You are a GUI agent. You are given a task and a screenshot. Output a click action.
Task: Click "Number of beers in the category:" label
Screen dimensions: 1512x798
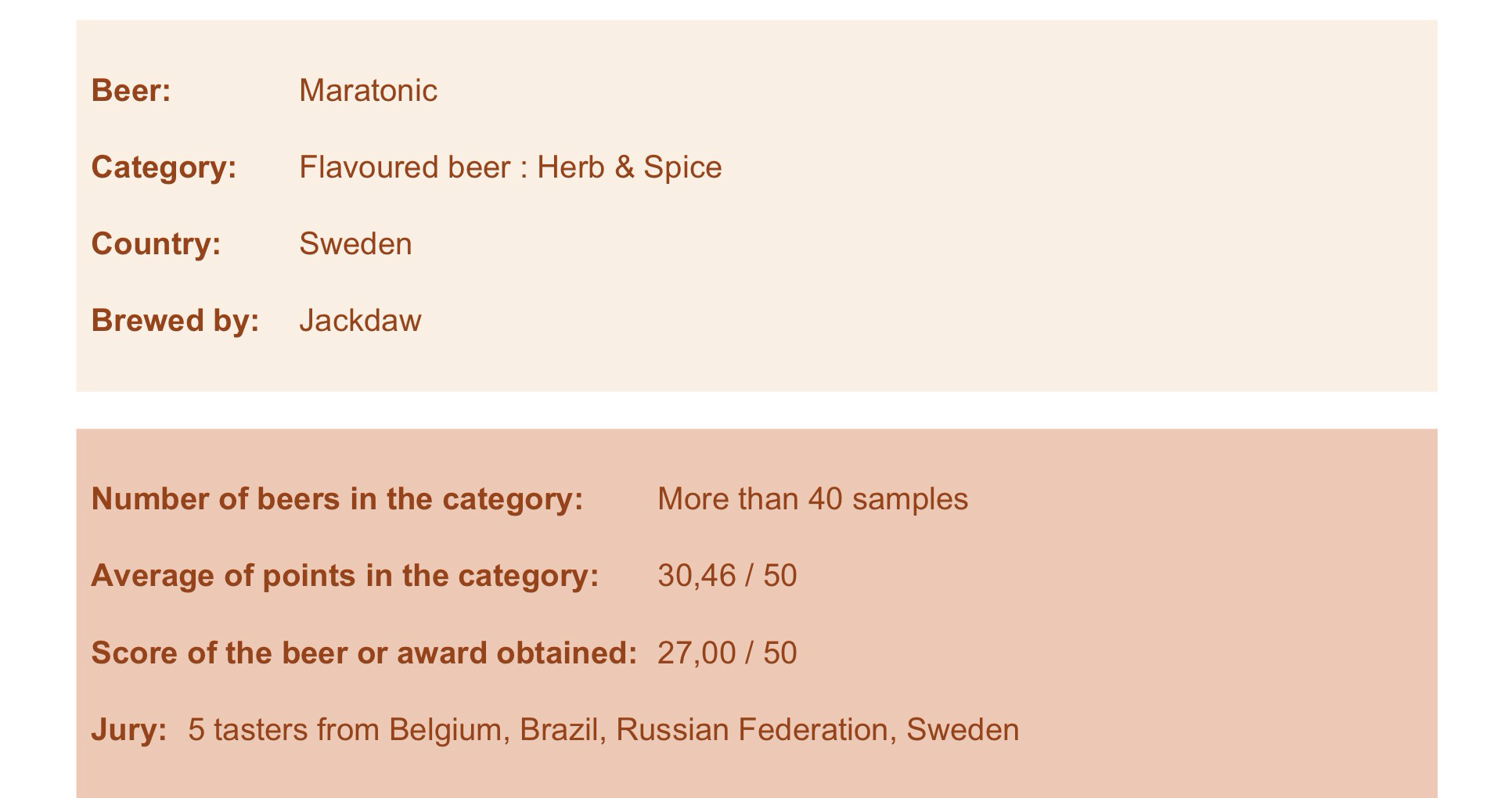(337, 499)
